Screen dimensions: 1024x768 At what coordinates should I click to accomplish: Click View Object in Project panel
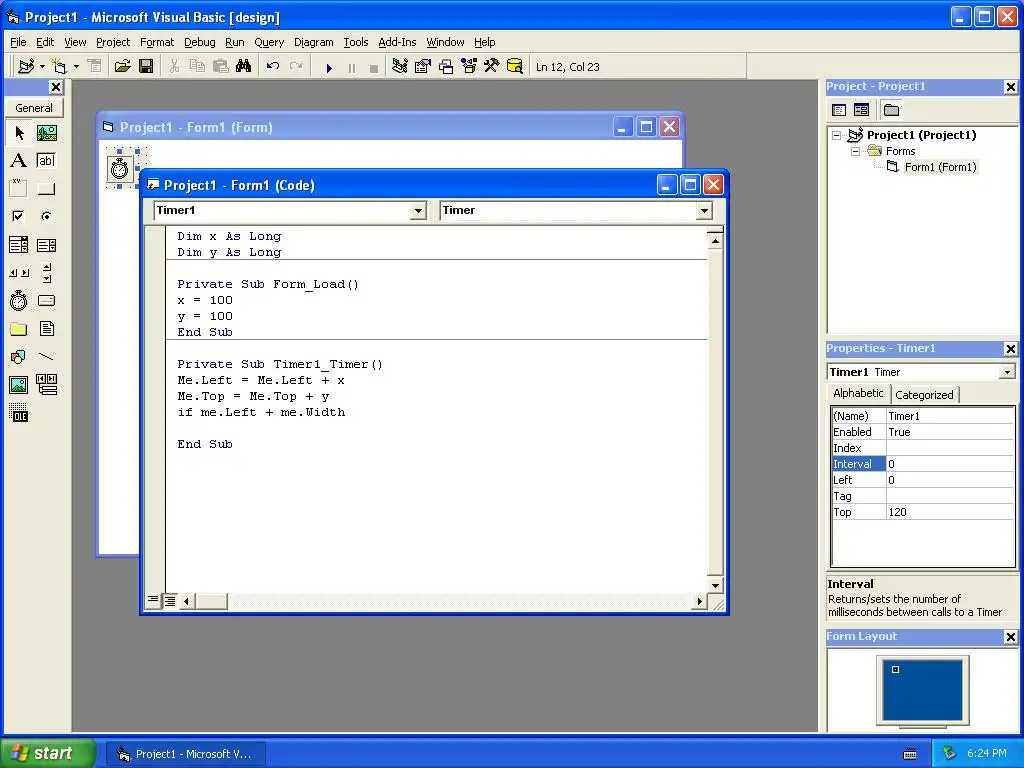click(x=861, y=110)
